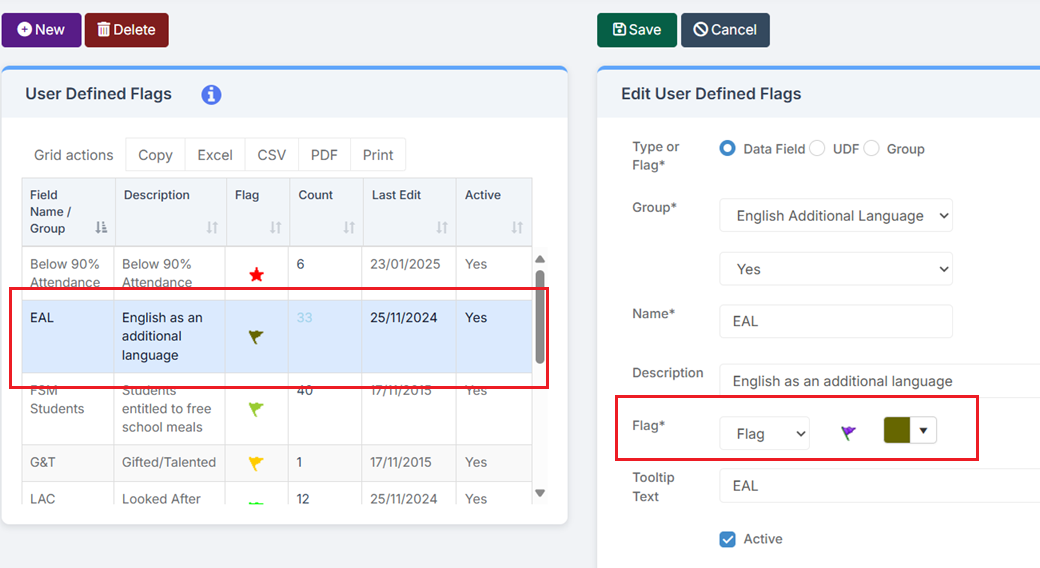1040x568 pixels.
Task: Open the Yes value dropdown
Action: click(x=835, y=269)
